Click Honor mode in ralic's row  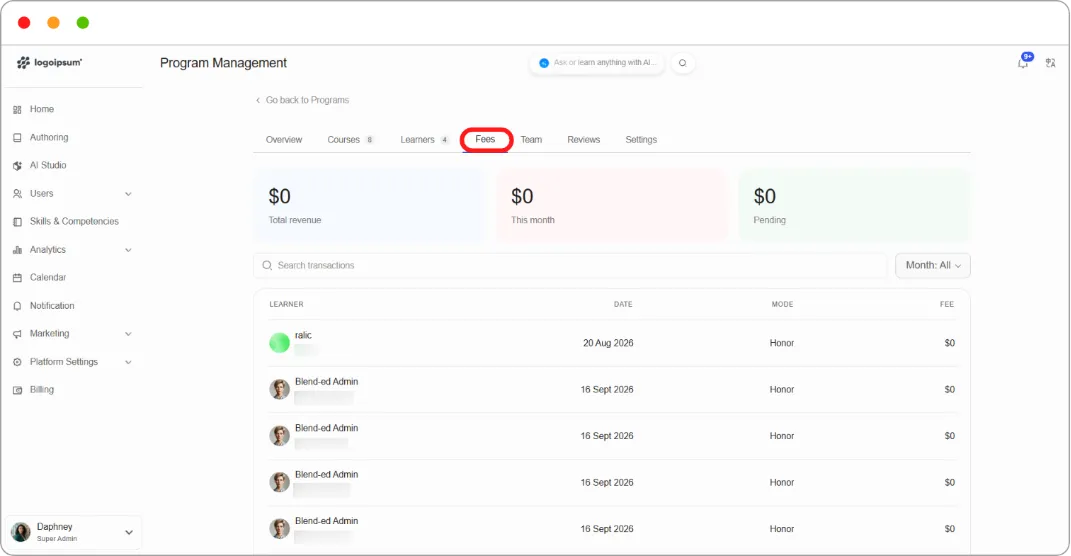click(781, 343)
